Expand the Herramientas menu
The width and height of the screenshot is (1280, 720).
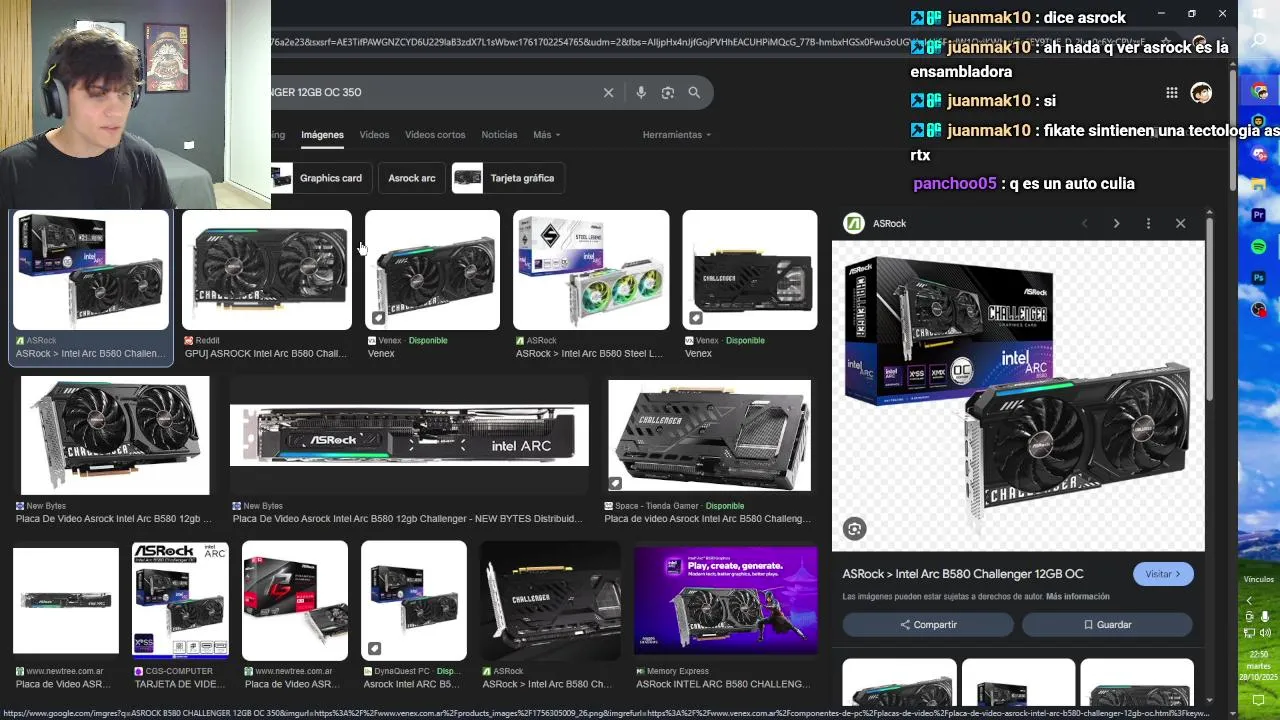coord(677,135)
